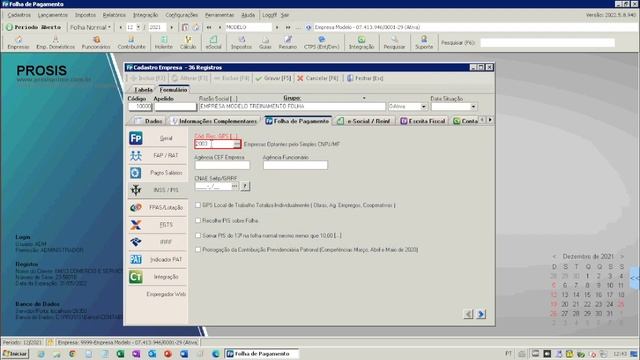The height and width of the screenshot is (360, 640).
Task: Switch to the Escrita Fiscal tab
Action: tap(423, 121)
